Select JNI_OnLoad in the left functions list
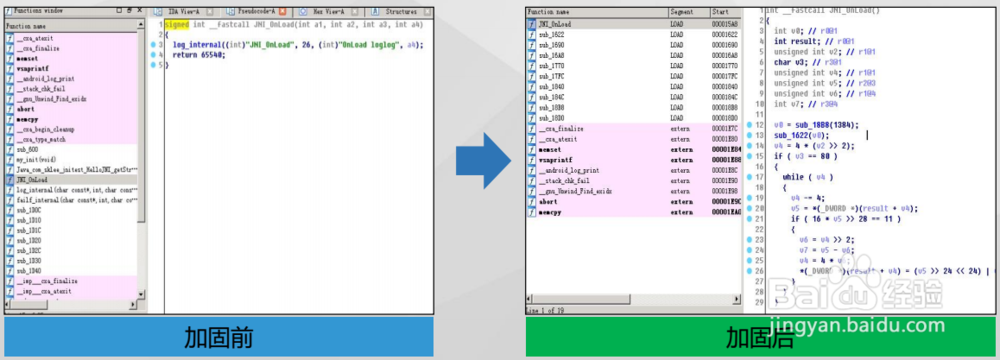The width and height of the screenshot is (1000, 360). tap(71, 180)
